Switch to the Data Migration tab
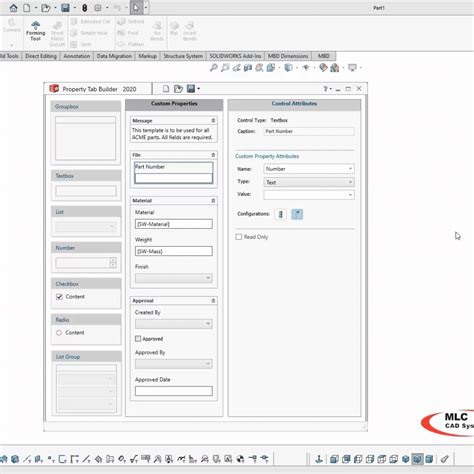Image resolution: width=474 pixels, height=474 pixels. point(114,56)
